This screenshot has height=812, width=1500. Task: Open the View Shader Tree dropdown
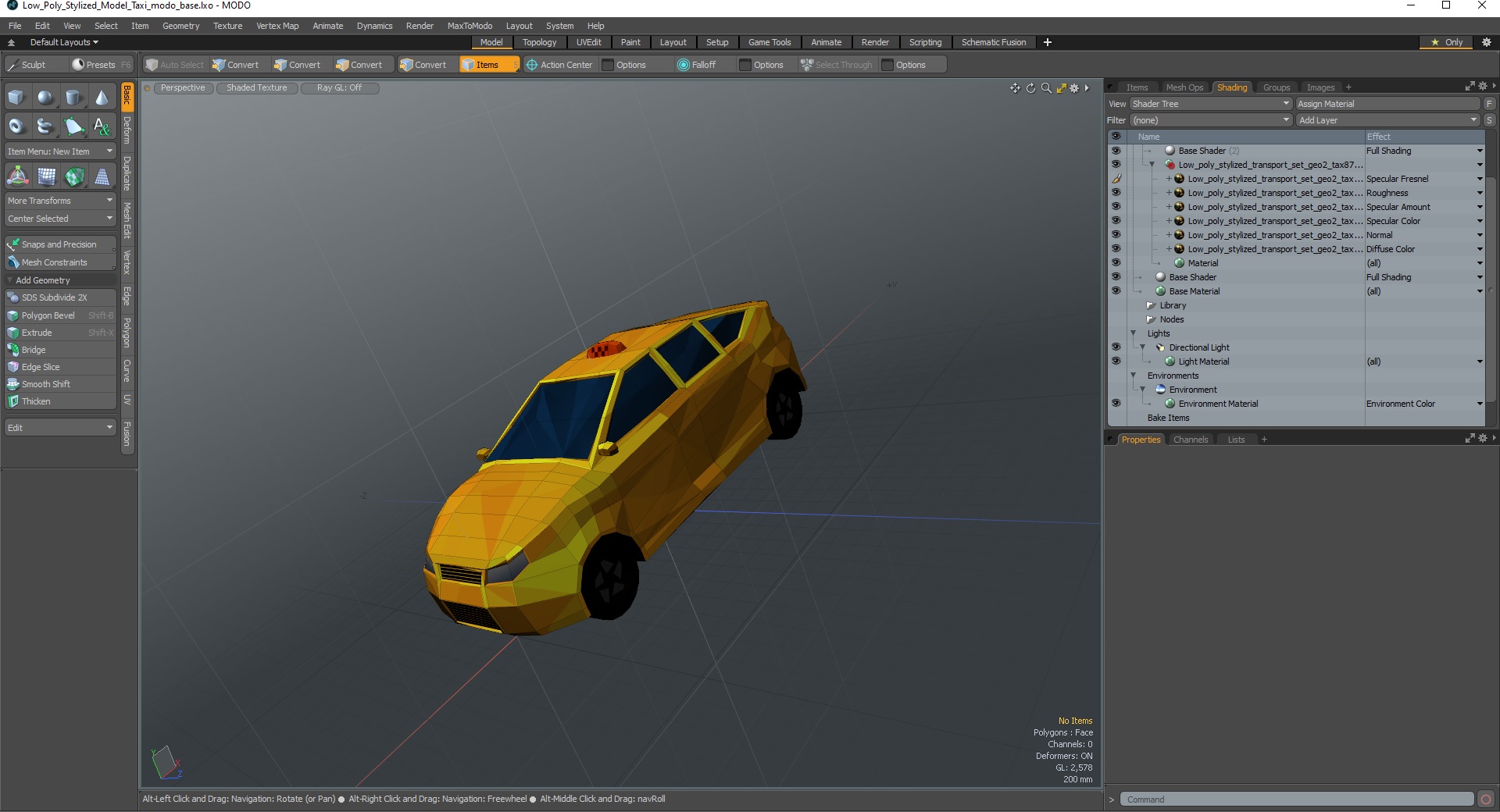click(x=1211, y=104)
